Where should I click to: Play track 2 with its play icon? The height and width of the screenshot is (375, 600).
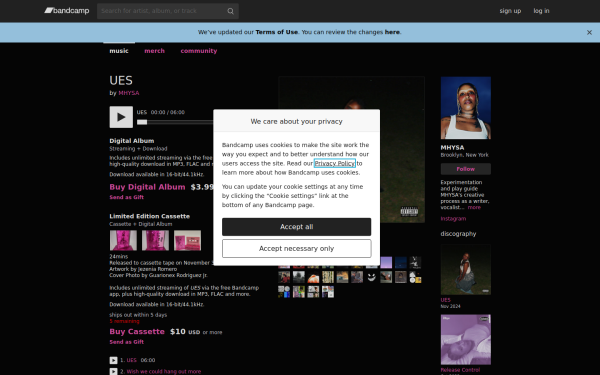click(113, 372)
